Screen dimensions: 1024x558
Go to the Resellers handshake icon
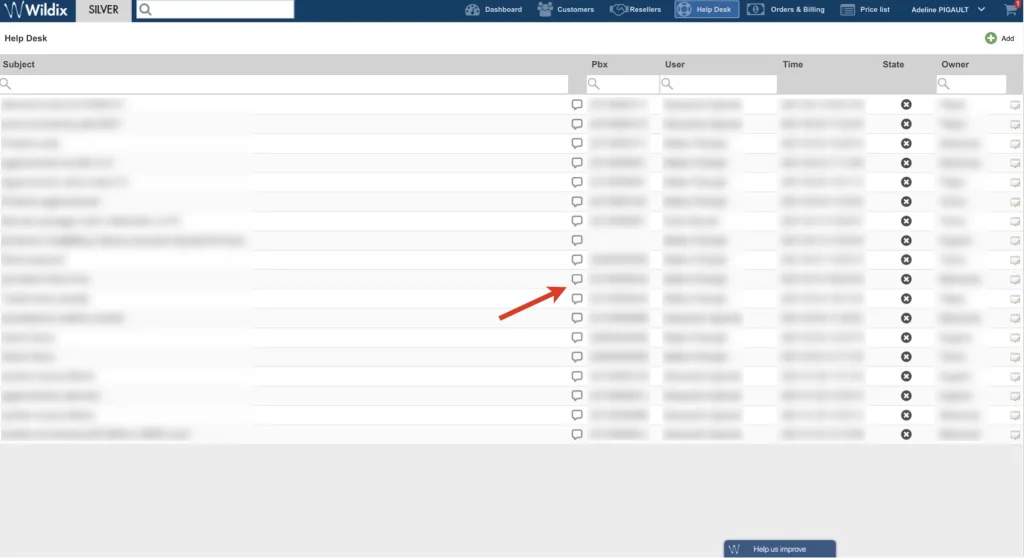[x=618, y=10]
